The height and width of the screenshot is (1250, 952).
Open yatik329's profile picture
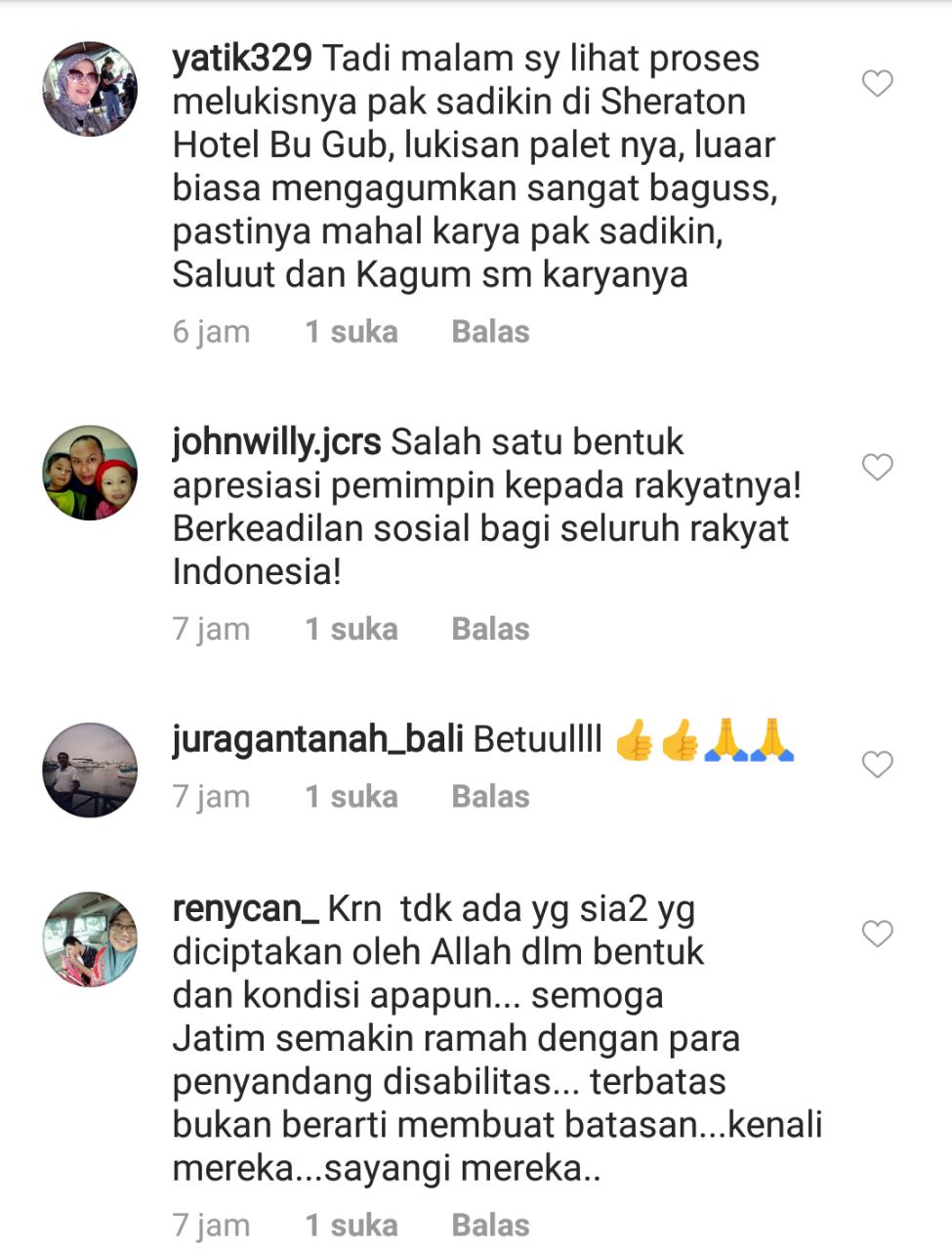click(90, 89)
